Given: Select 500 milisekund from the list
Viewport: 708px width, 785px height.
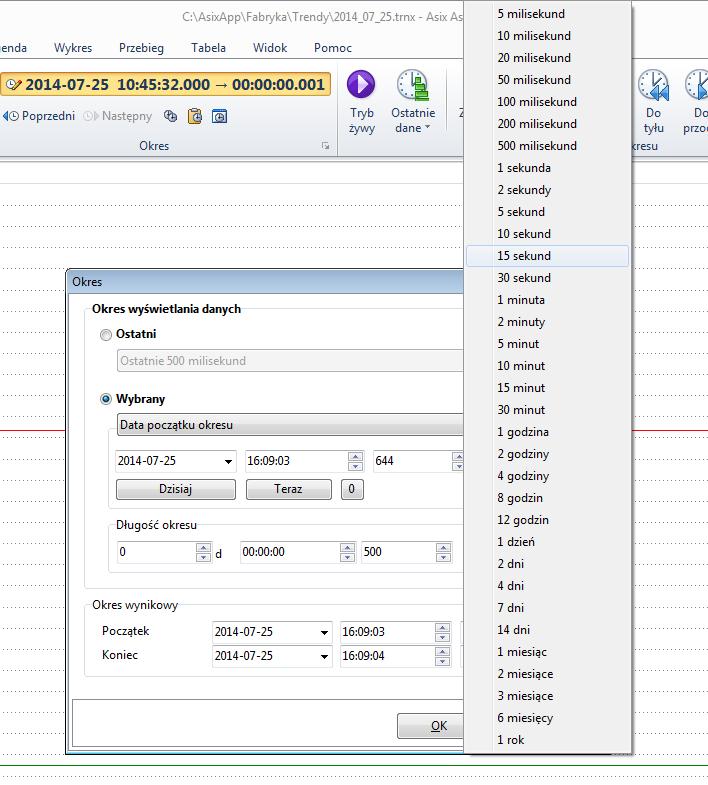Looking at the screenshot, I should [x=547, y=146].
